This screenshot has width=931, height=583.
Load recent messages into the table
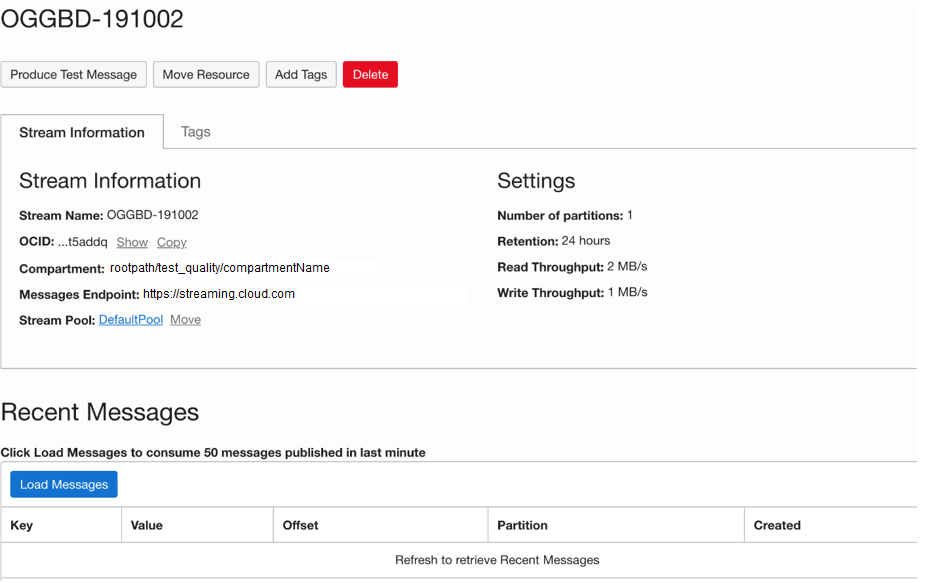coord(64,485)
